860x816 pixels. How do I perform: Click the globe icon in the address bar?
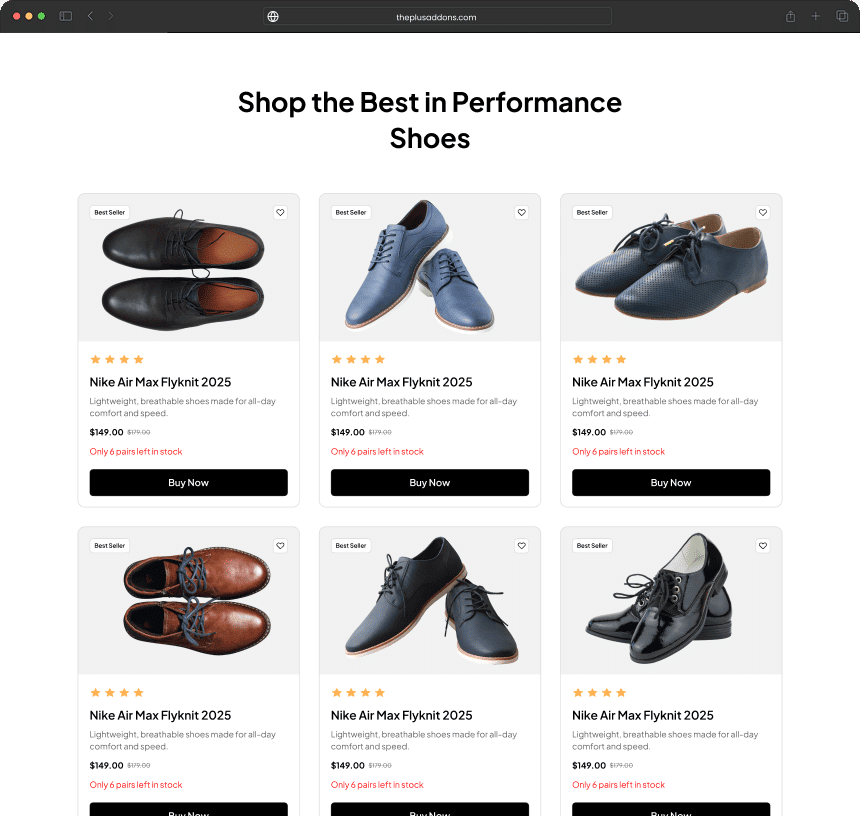273,16
